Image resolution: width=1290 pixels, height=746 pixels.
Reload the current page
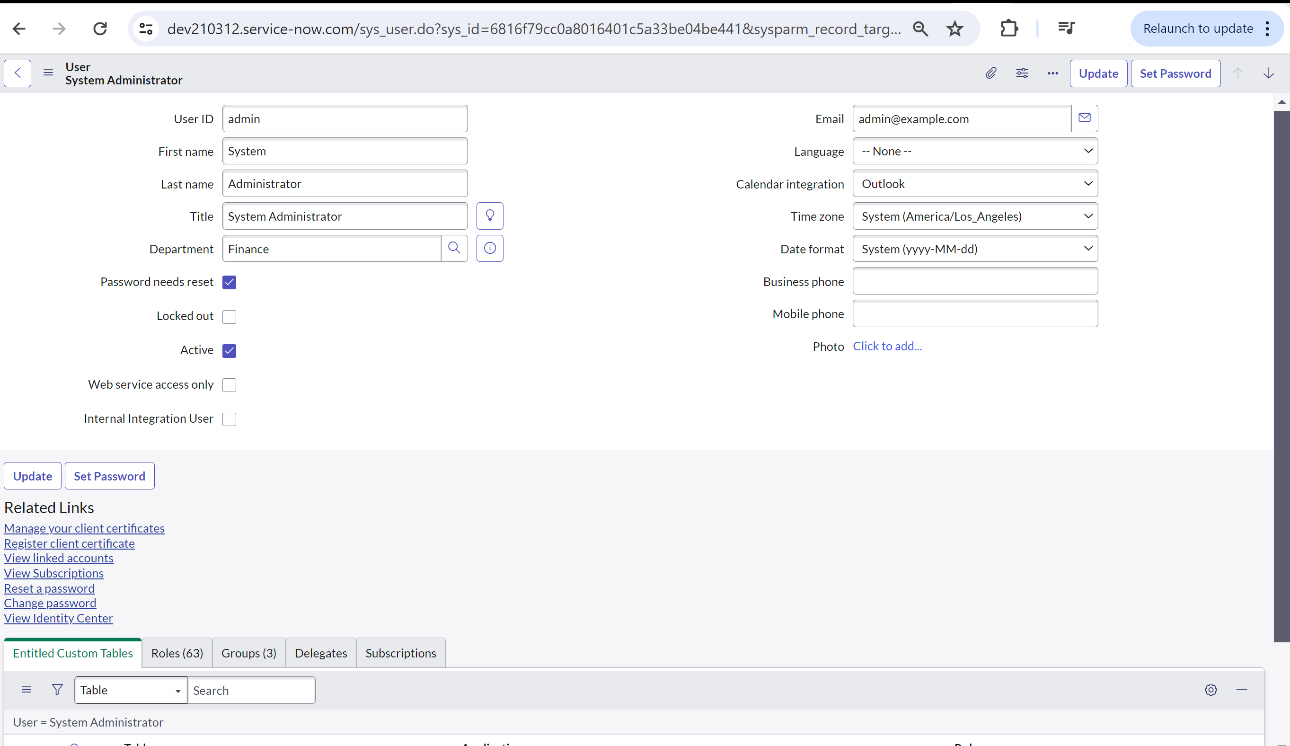(100, 29)
